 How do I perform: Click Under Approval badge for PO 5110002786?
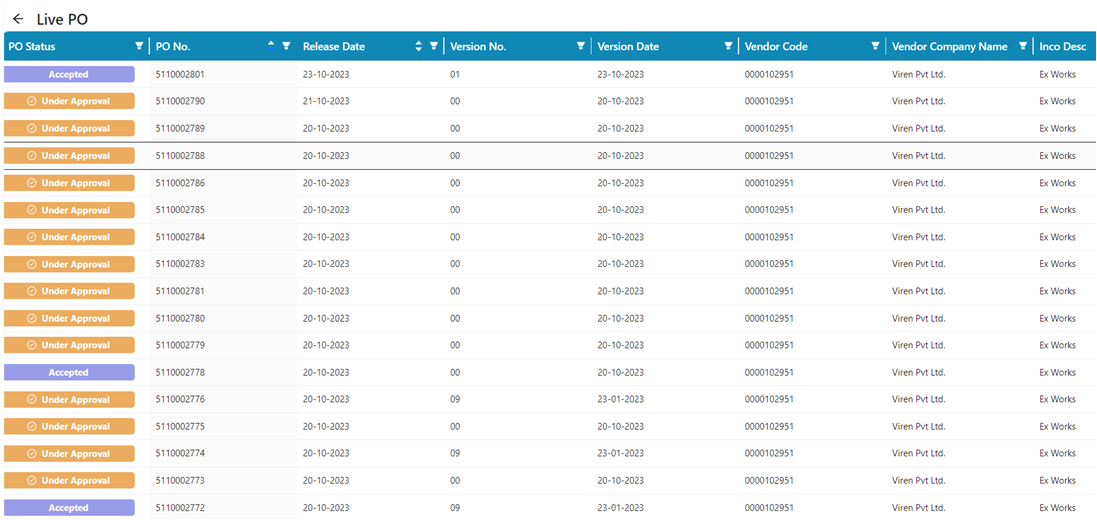69,183
